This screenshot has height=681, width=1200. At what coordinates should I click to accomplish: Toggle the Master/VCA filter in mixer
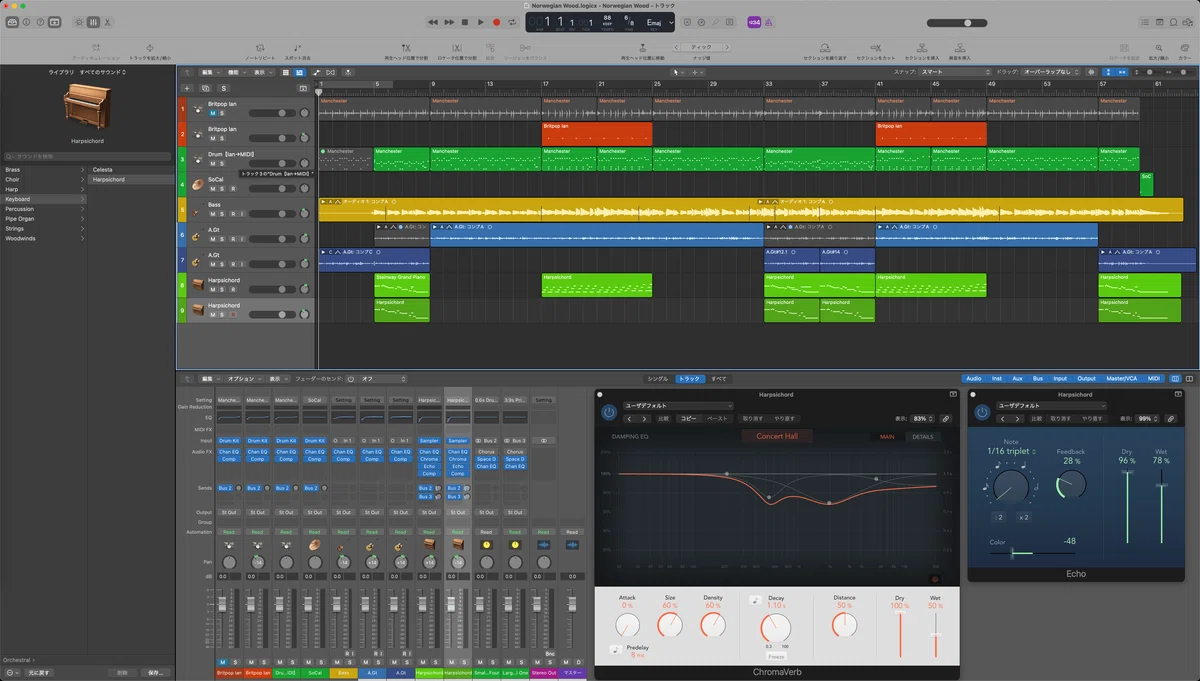point(1121,379)
